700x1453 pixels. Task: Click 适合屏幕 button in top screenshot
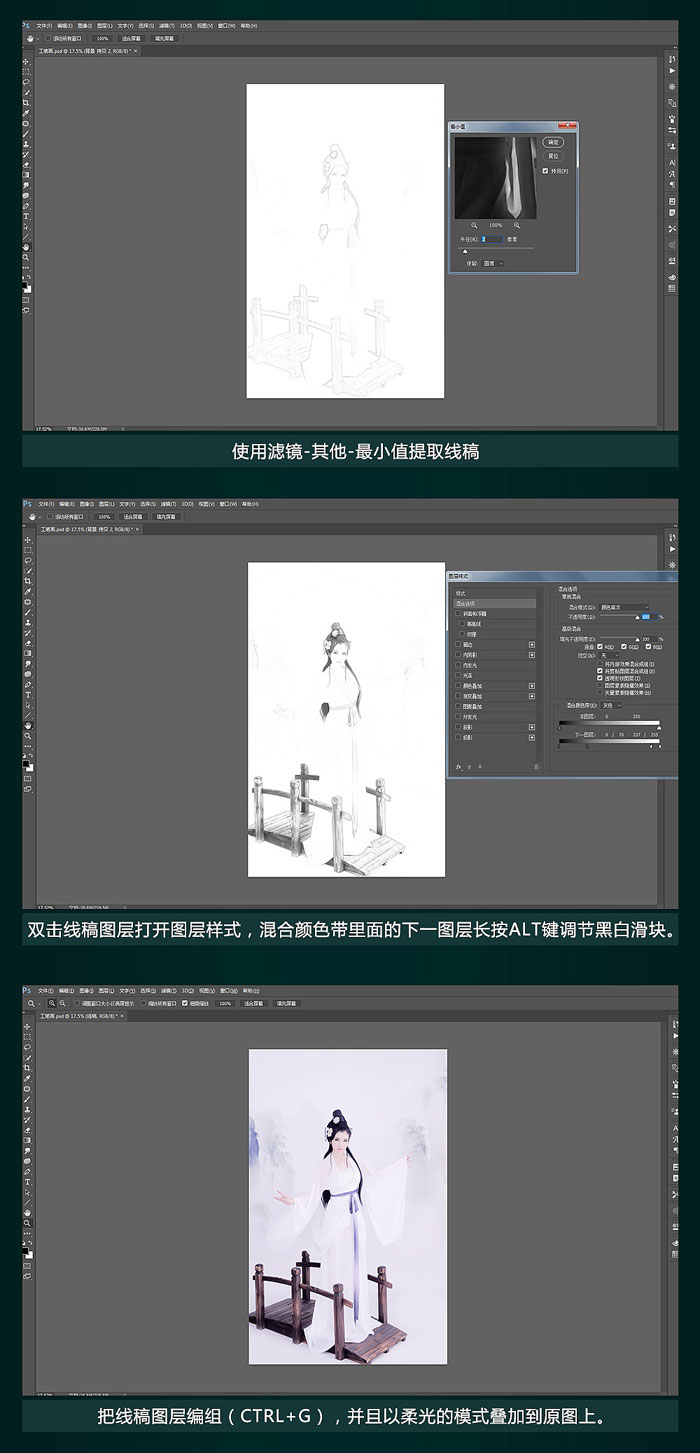[x=132, y=39]
